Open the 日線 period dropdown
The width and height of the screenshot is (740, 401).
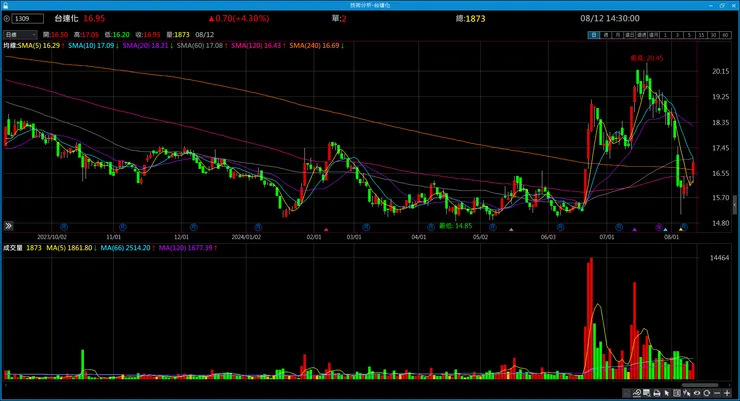[20, 34]
